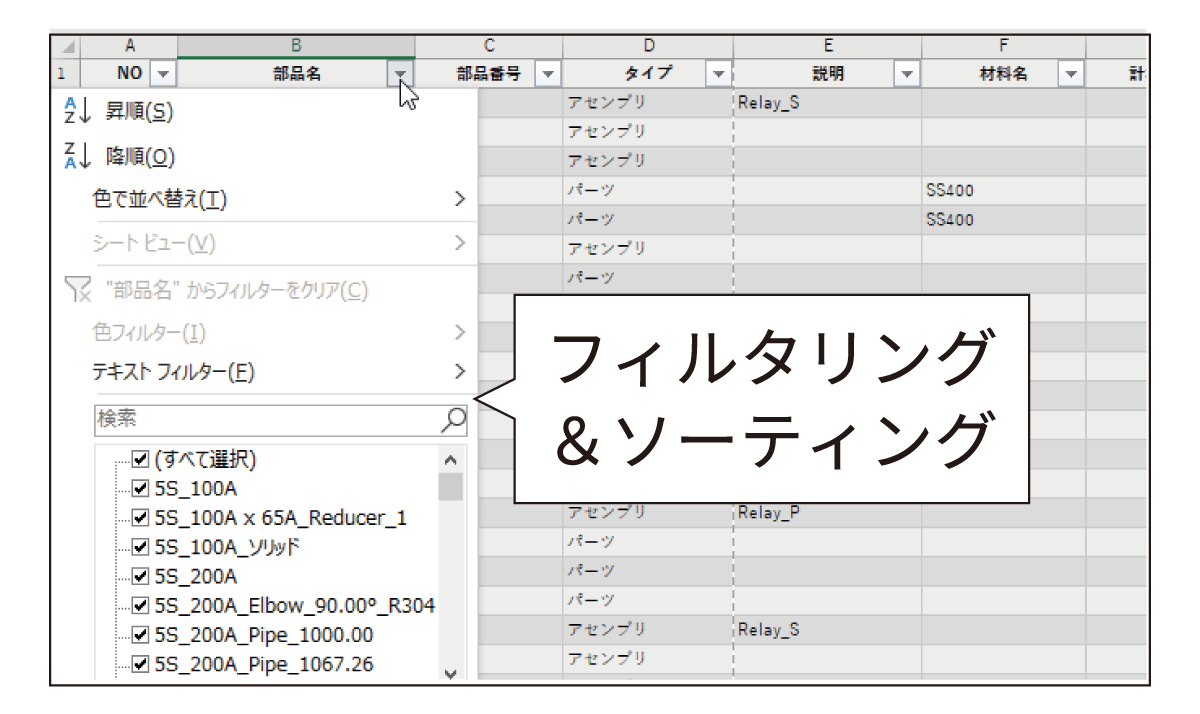Uncheck the (すべて選択) checkbox
The width and height of the screenshot is (1200, 714).
tap(140, 460)
